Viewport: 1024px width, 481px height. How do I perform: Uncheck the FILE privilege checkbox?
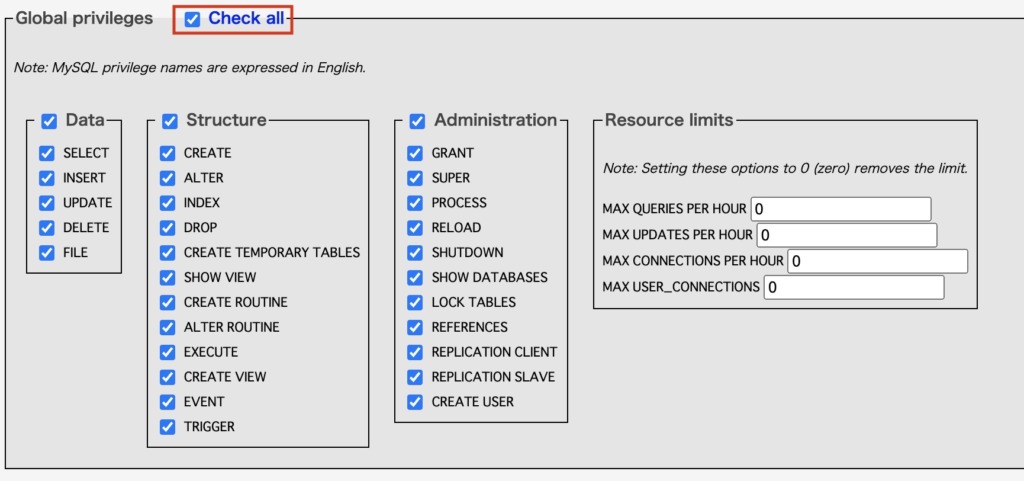46,253
